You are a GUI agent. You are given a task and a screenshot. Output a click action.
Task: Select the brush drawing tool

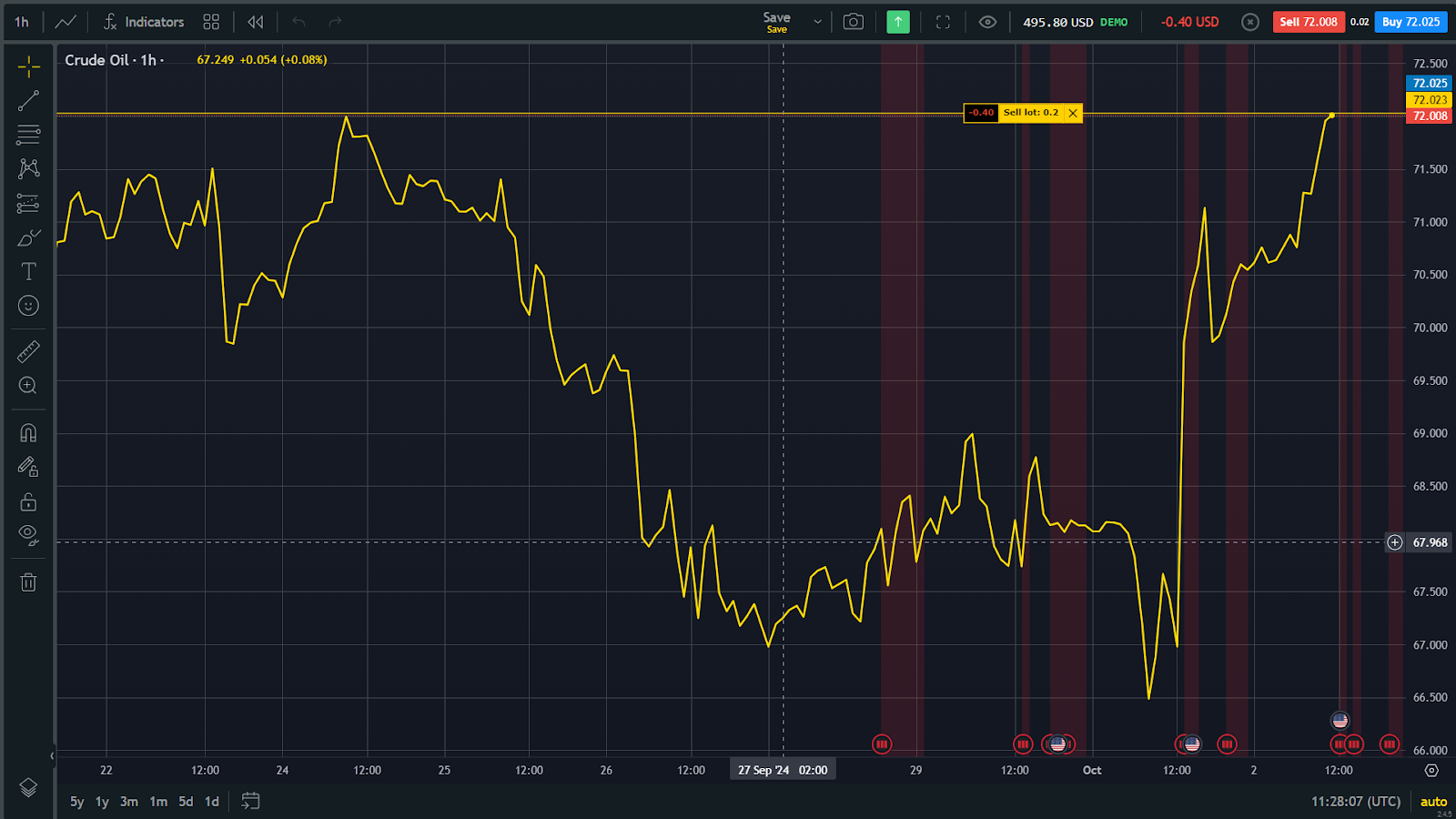coord(28,238)
